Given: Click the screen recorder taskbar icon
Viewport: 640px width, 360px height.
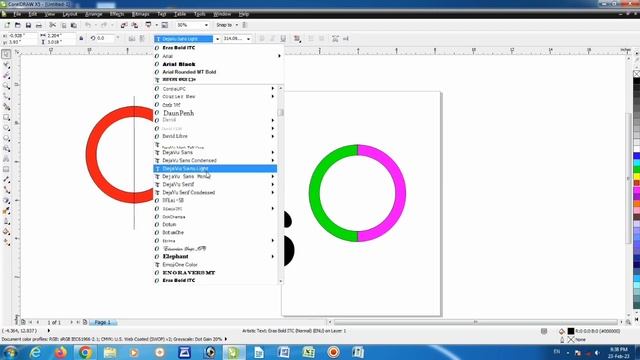Looking at the screenshot, I should click(x=333, y=352).
